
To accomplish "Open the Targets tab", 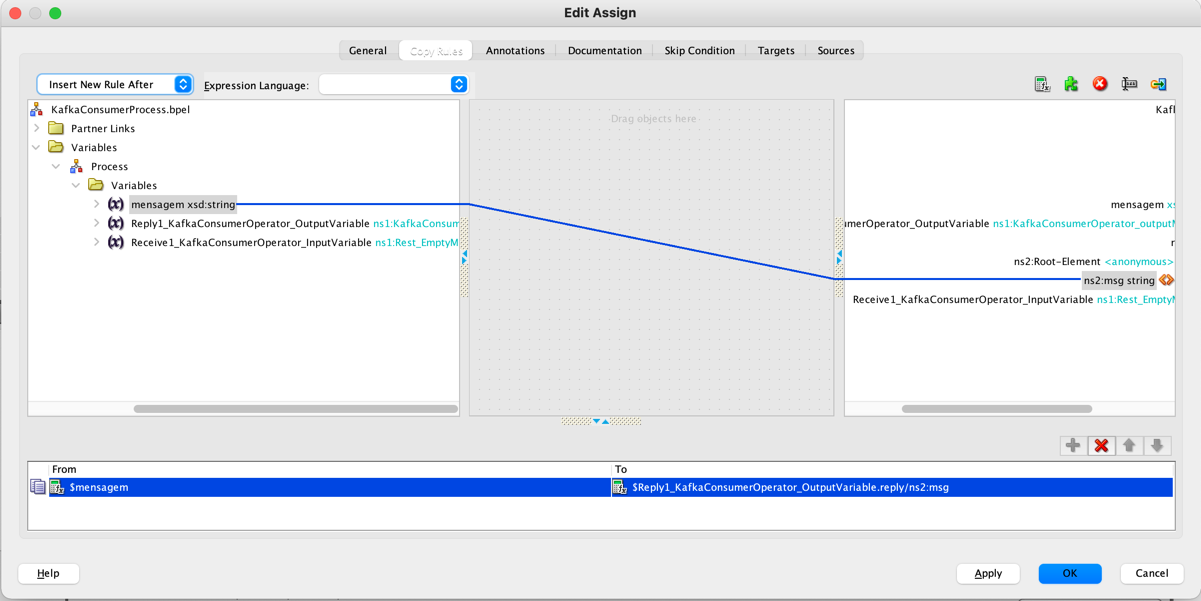I will tap(776, 50).
